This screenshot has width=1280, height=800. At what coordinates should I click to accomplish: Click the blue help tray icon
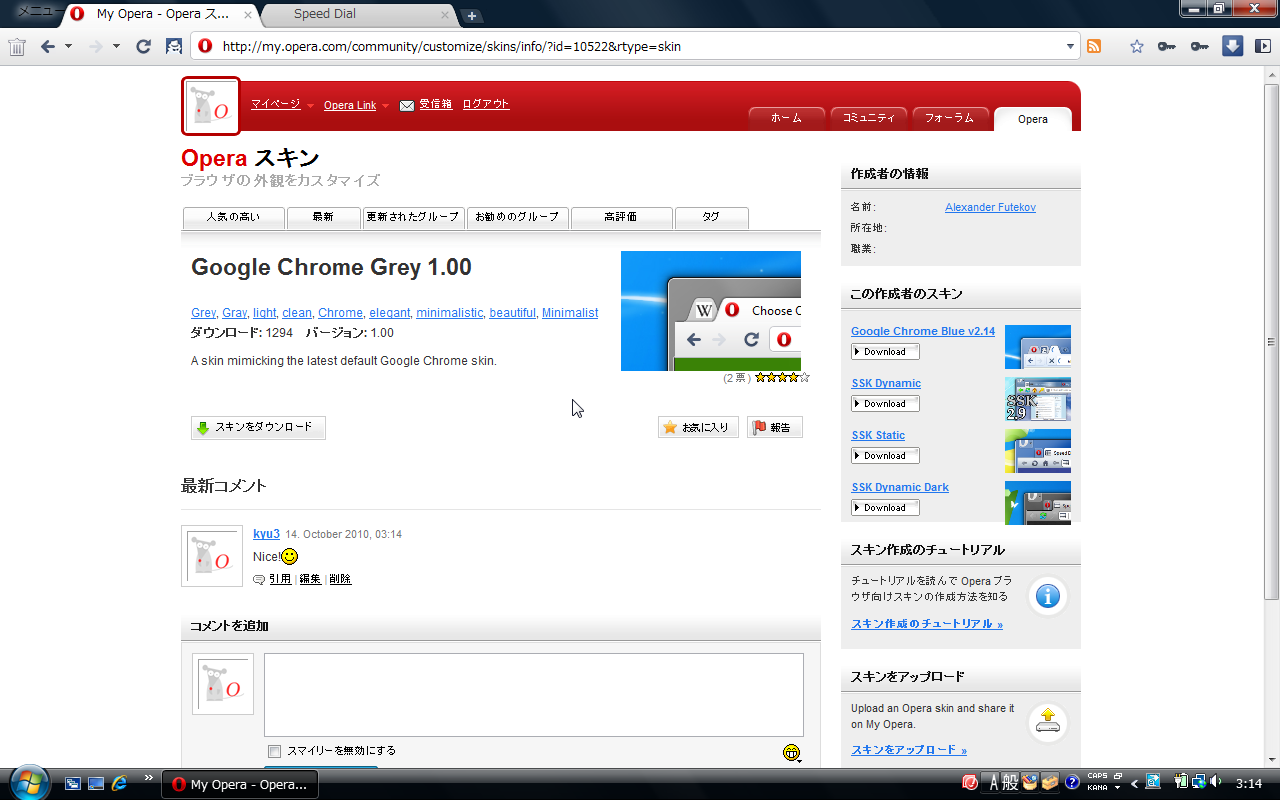coord(1072,782)
